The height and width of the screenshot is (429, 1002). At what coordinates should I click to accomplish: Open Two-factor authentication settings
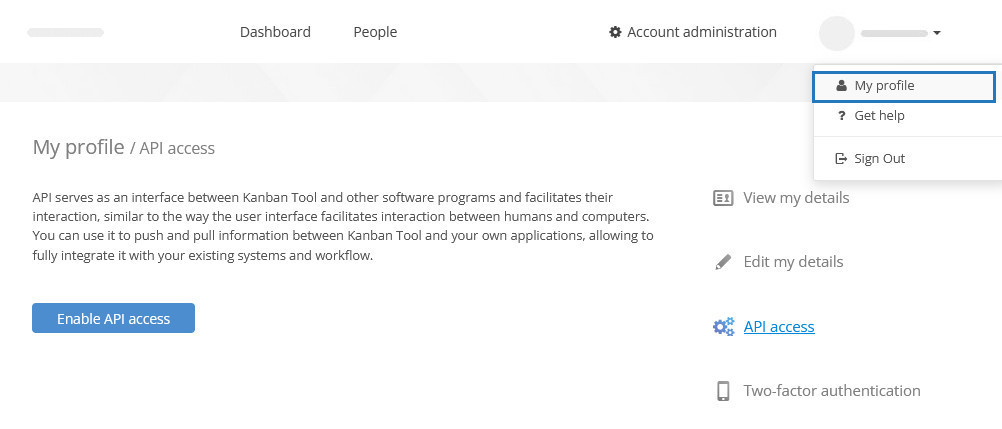[x=832, y=391]
